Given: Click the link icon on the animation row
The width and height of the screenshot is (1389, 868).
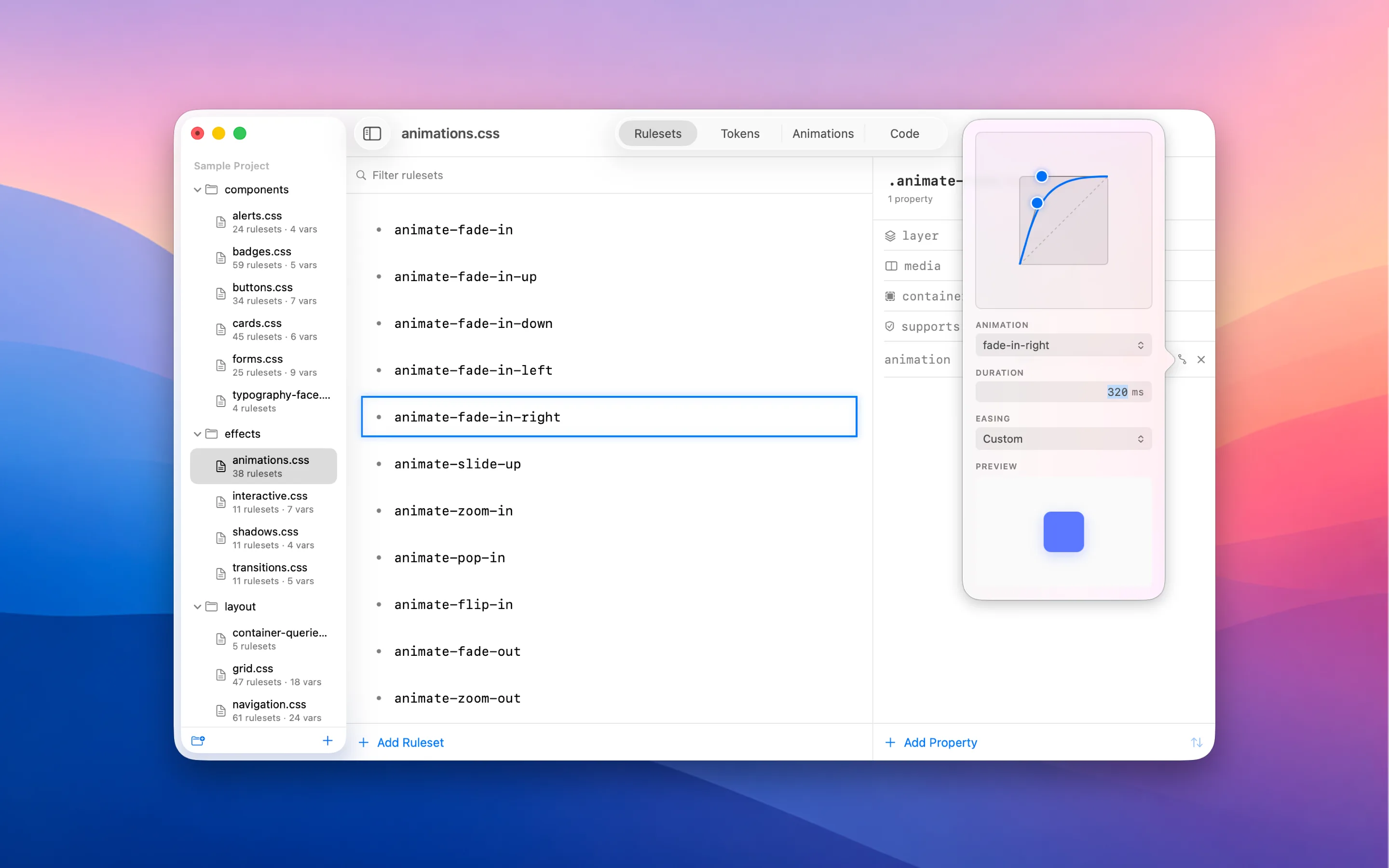Looking at the screenshot, I should [1182, 359].
